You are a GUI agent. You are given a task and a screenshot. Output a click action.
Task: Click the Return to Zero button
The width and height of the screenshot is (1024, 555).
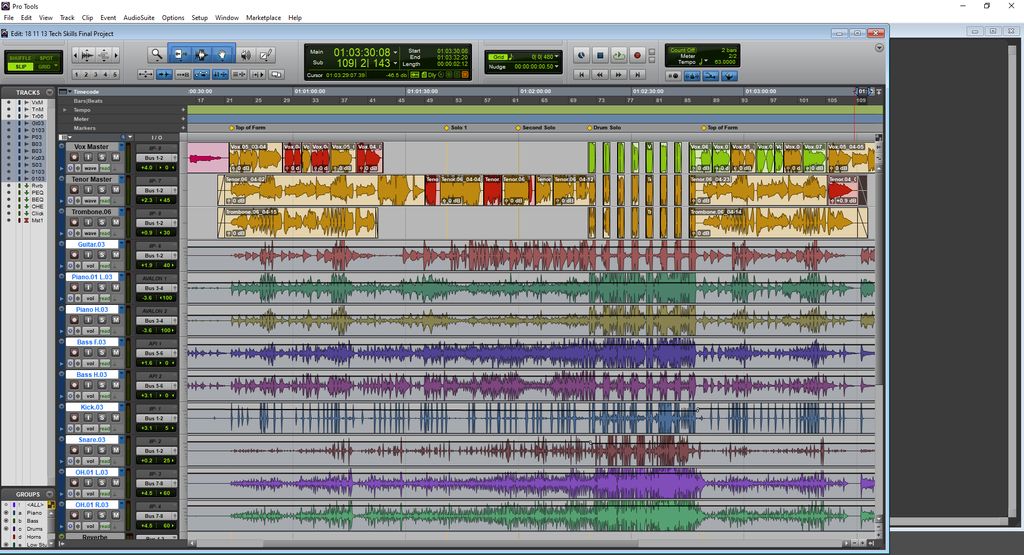[581, 75]
